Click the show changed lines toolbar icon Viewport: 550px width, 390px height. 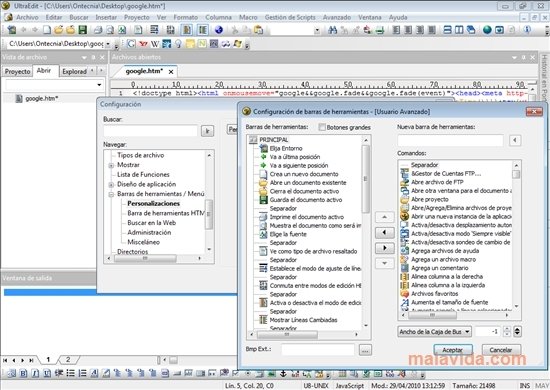point(202,30)
